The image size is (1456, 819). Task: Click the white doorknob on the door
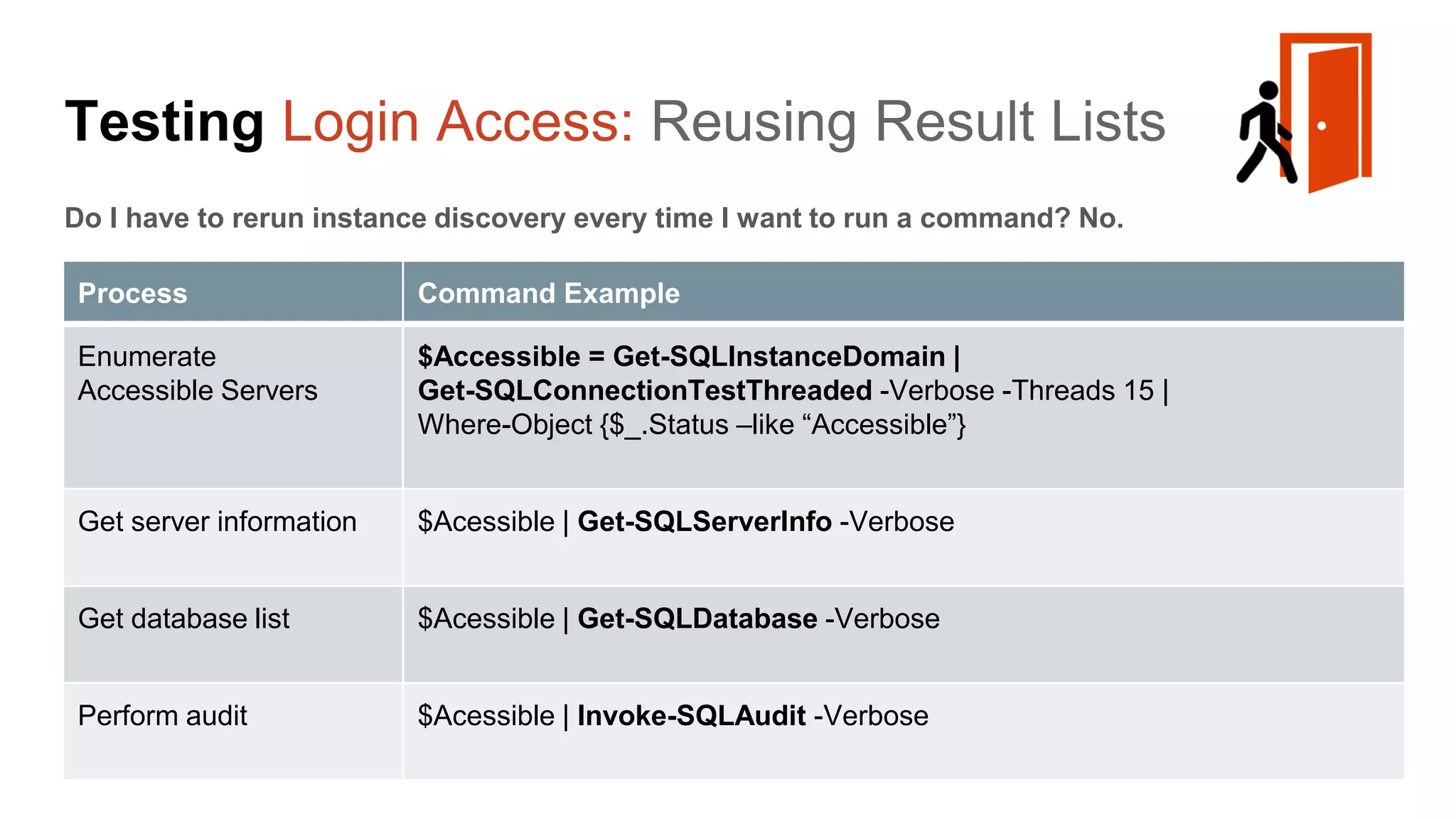click(1322, 126)
